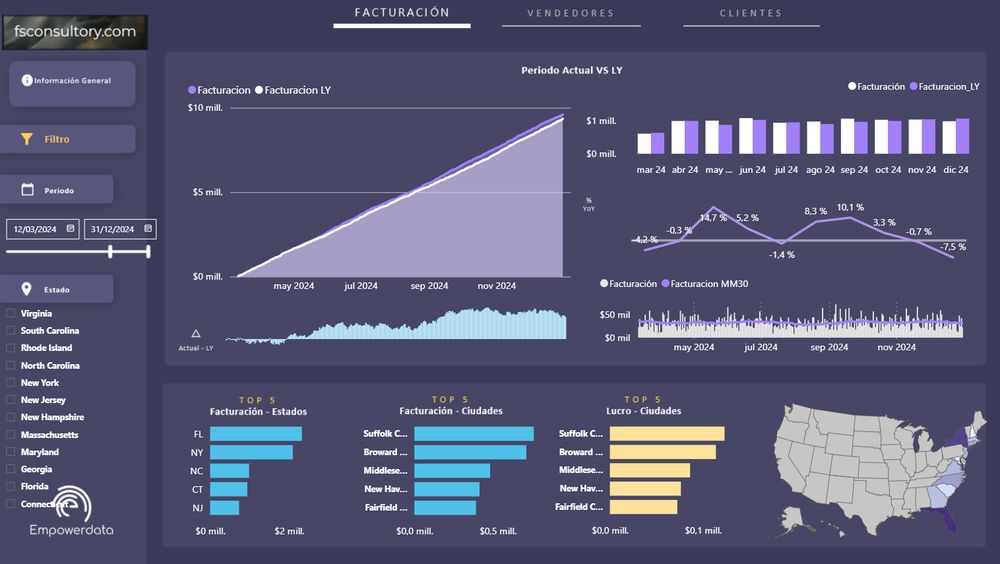This screenshot has height=564, width=1000.
Task: Select Broward bar in Facturación - Ciudades
Action: 470,452
